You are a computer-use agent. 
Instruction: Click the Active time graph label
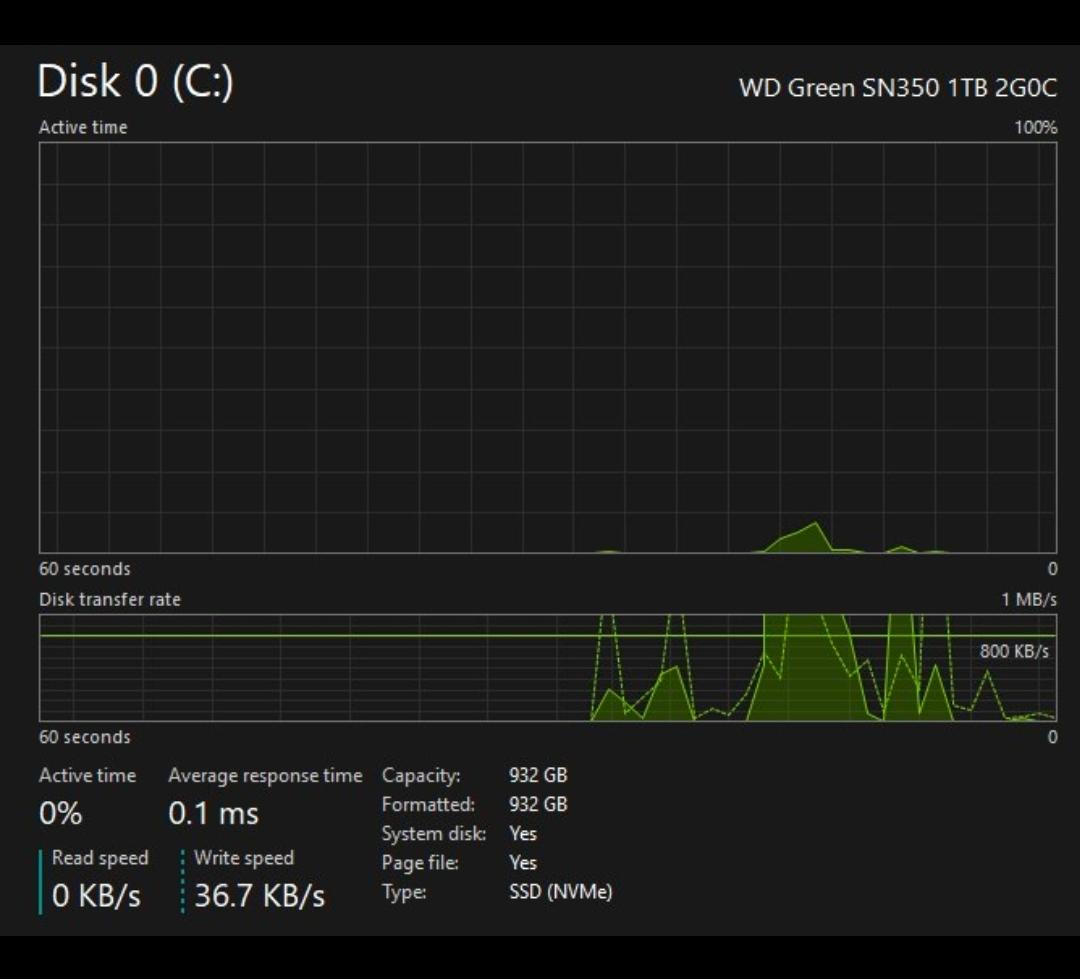click(x=83, y=127)
